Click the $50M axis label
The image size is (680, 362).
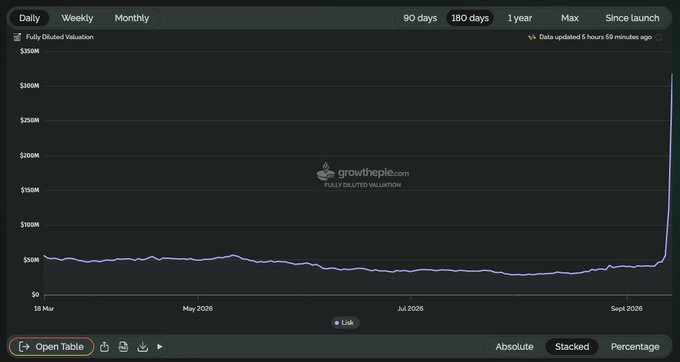coord(31,260)
